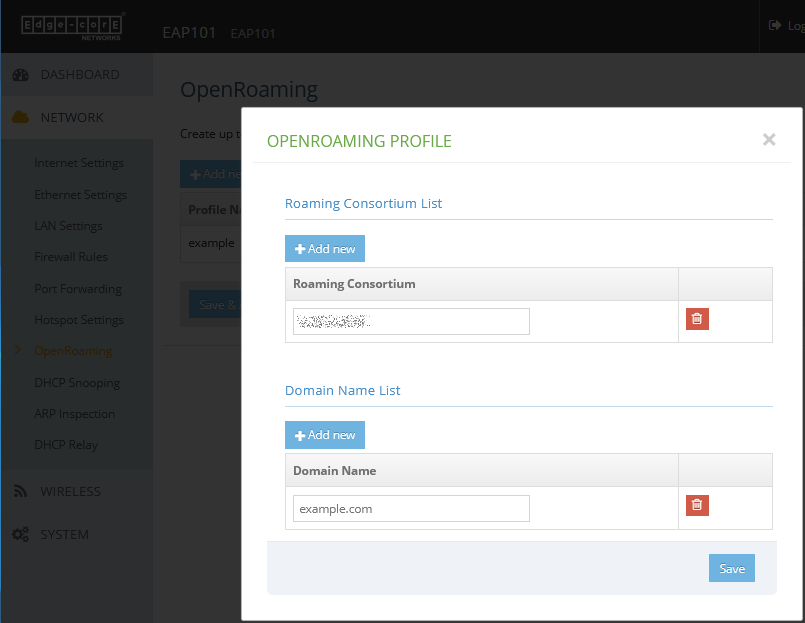This screenshot has height=623, width=805.
Task: Expand the Network menu section
Action: coord(77,118)
